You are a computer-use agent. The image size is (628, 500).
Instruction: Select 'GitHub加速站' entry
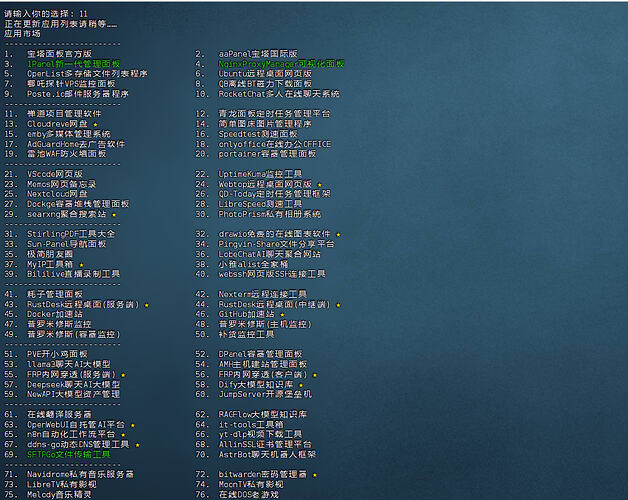click(246, 314)
